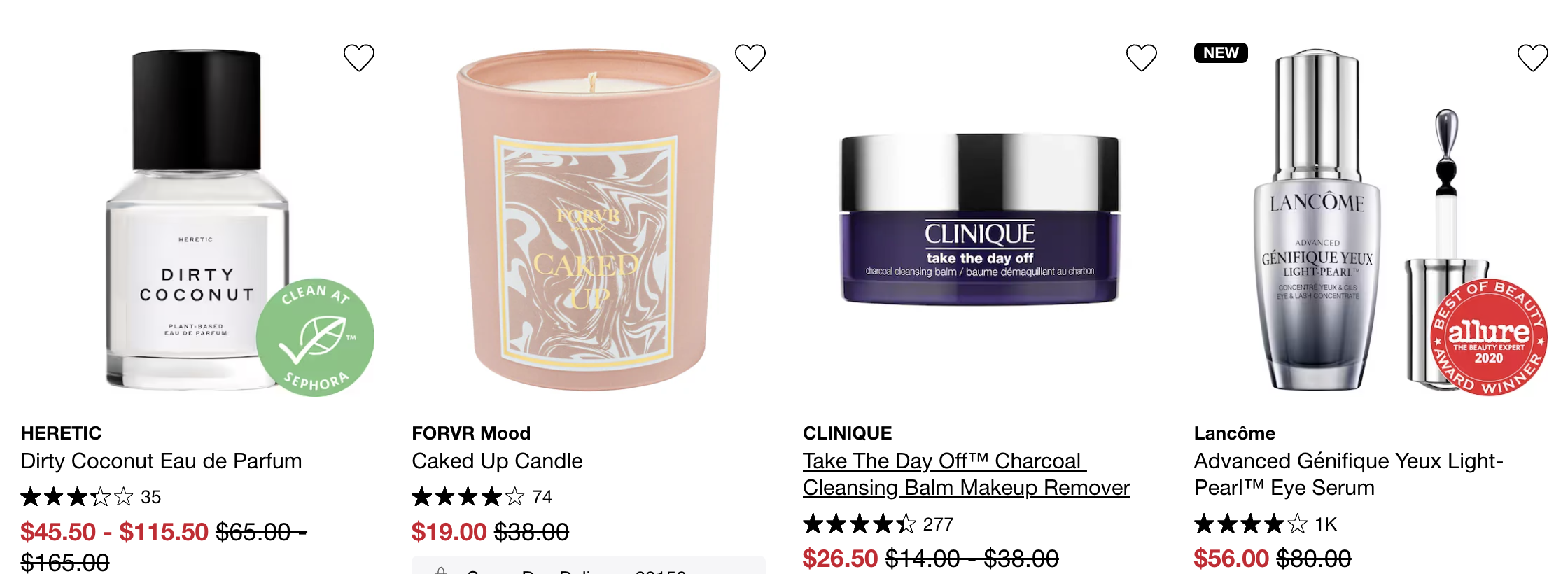Click the Clean at Sephora badge
Image resolution: width=1568 pixels, height=574 pixels.
point(315,338)
